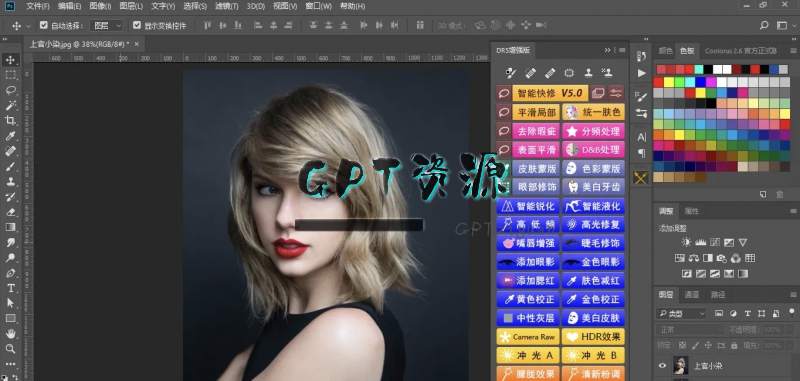Click the 智能快修 V5.0 button

550,93
